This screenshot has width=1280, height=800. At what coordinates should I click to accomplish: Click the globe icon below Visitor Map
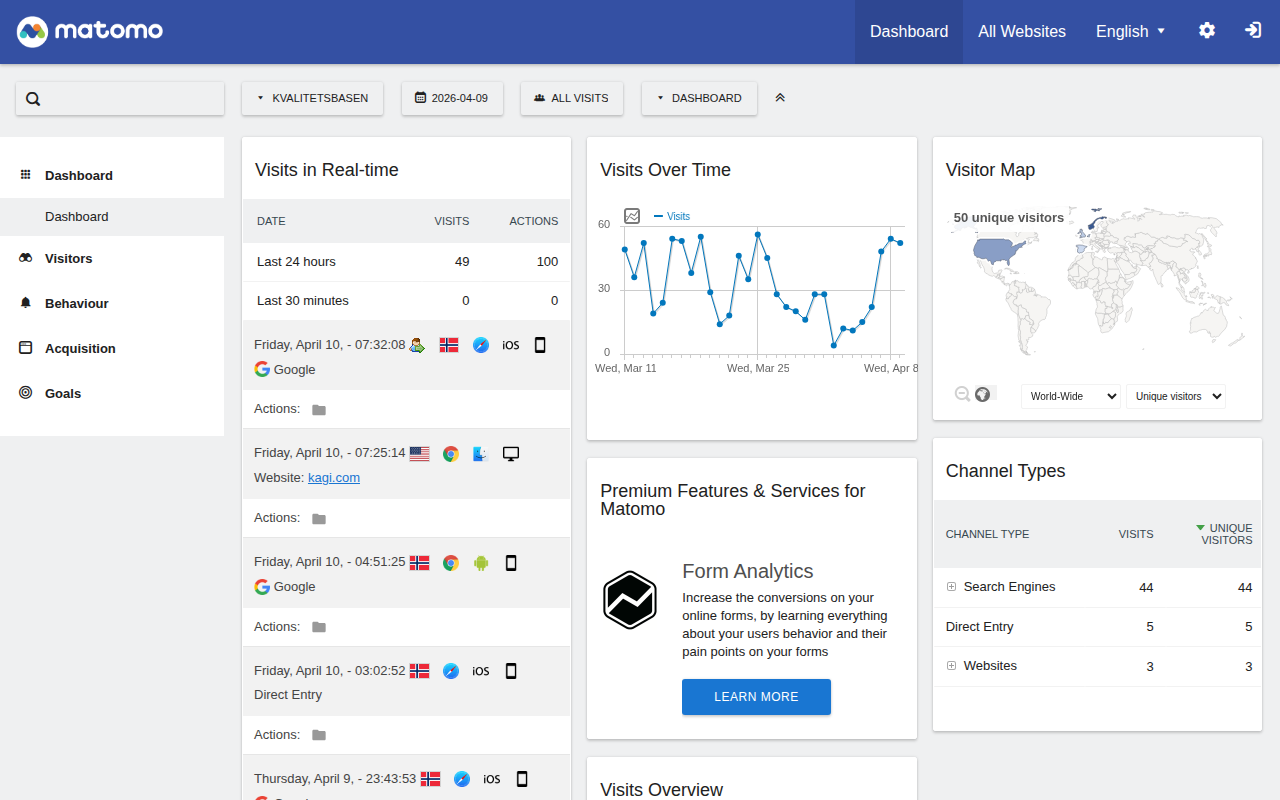983,394
